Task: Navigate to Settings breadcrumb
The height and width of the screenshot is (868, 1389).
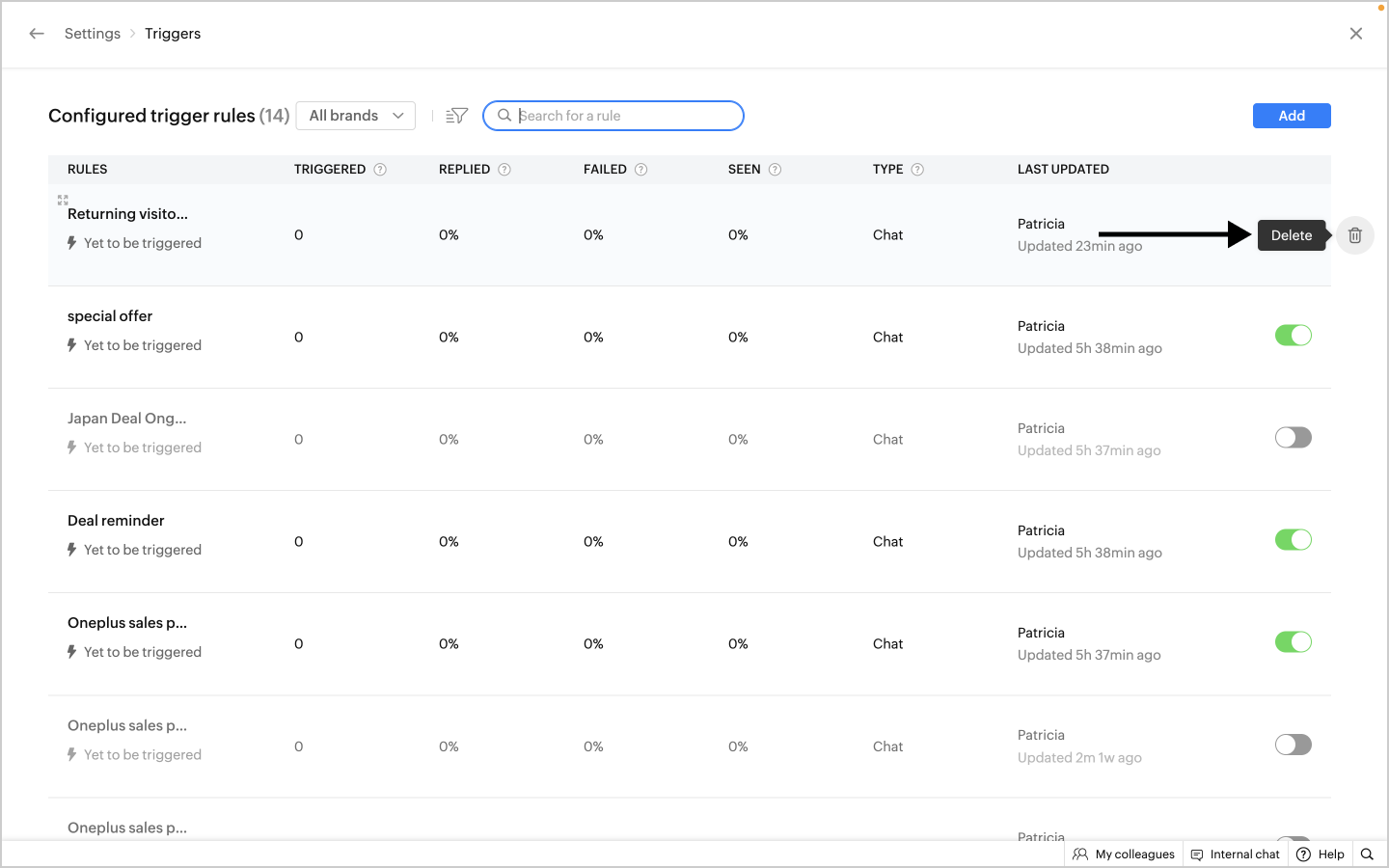Action: pyautogui.click(x=93, y=34)
